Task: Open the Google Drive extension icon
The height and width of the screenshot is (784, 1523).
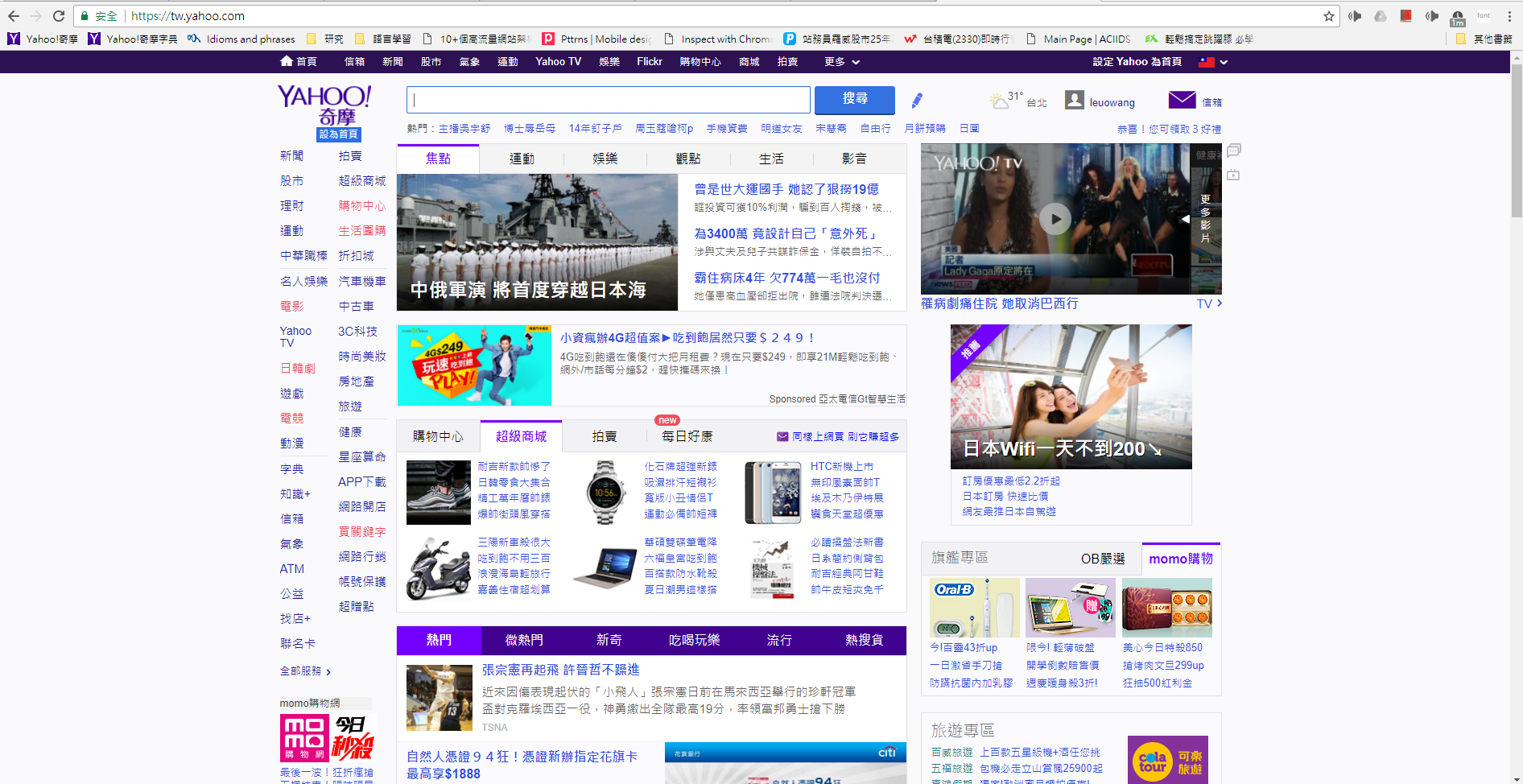Action: coord(1381,16)
